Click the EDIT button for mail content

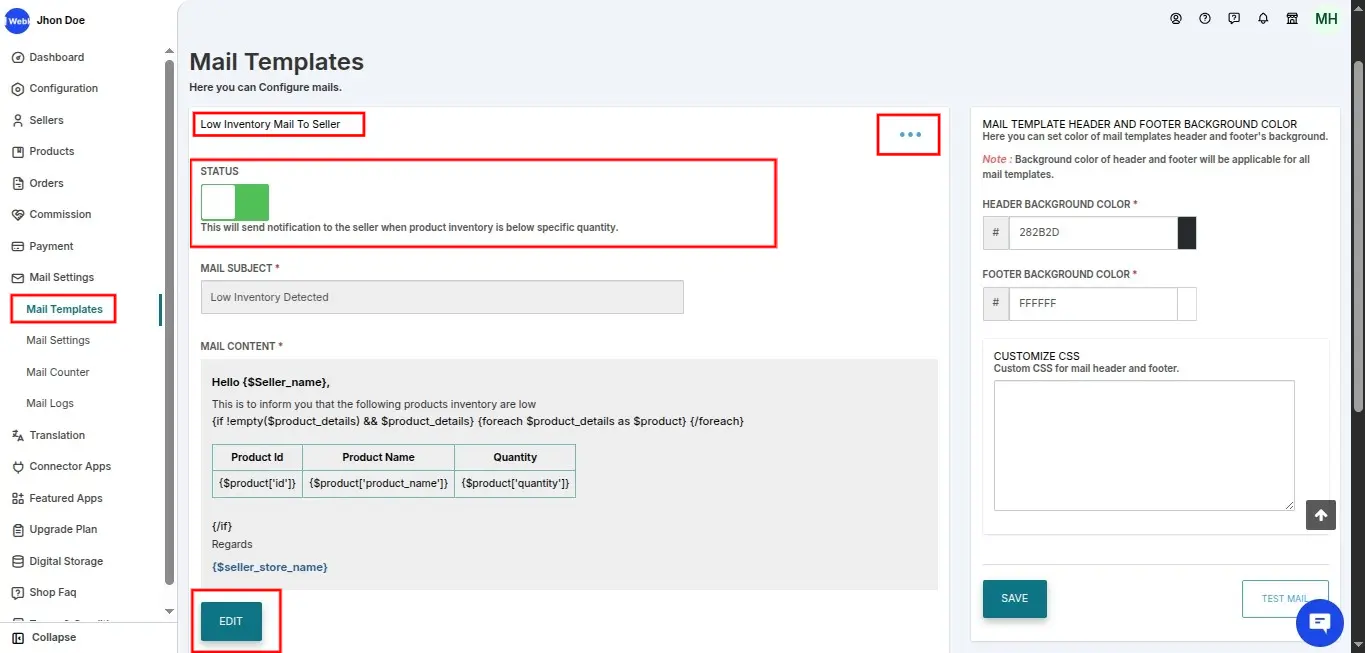click(231, 620)
